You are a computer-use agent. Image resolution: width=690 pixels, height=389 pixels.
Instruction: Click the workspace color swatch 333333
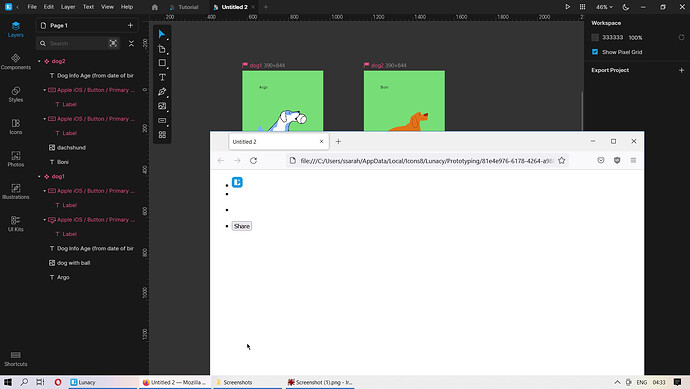[x=595, y=37]
